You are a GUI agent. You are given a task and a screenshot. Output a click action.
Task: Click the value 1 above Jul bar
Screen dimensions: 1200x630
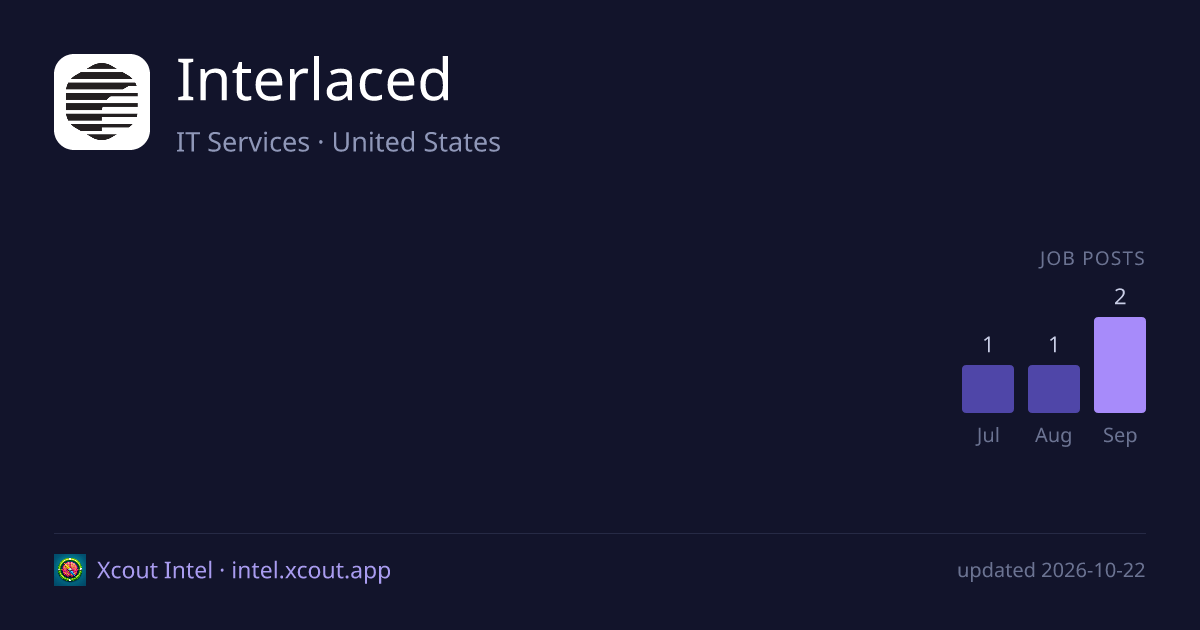pos(988,344)
